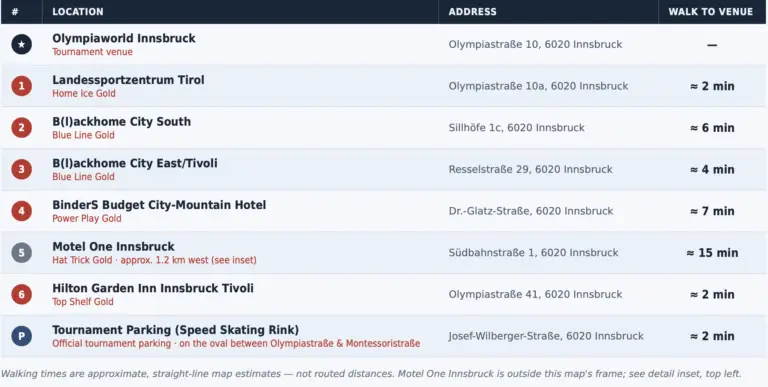Click gray marker number 5
This screenshot has height=387, width=768.
22,253
